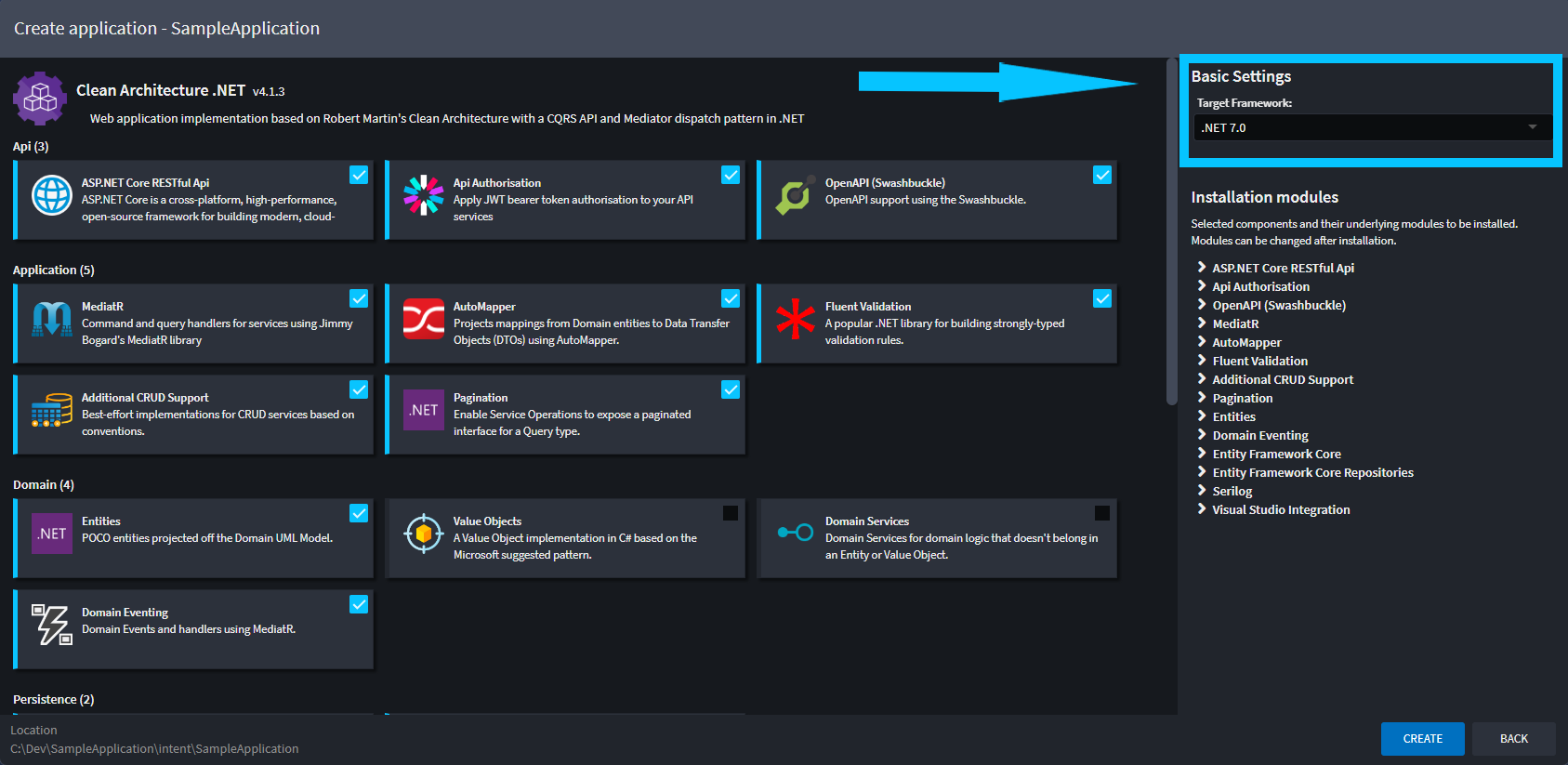Expand Api Authorisation module node
The height and width of the screenshot is (765, 1568).
[x=1202, y=286]
